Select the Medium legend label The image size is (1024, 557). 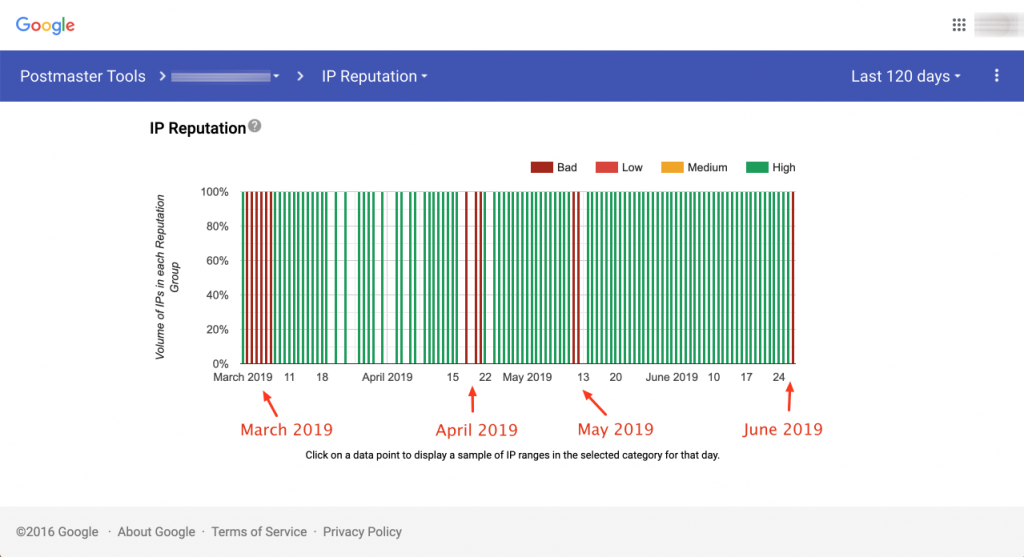pos(707,167)
